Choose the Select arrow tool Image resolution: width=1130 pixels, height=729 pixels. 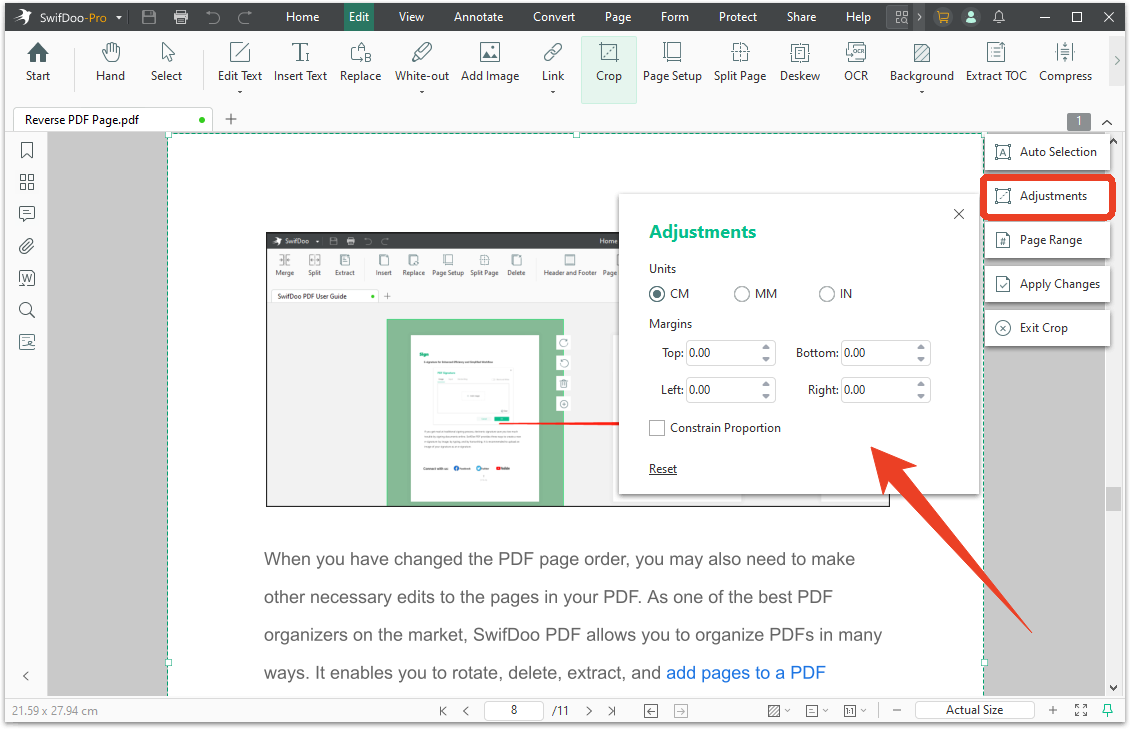166,62
